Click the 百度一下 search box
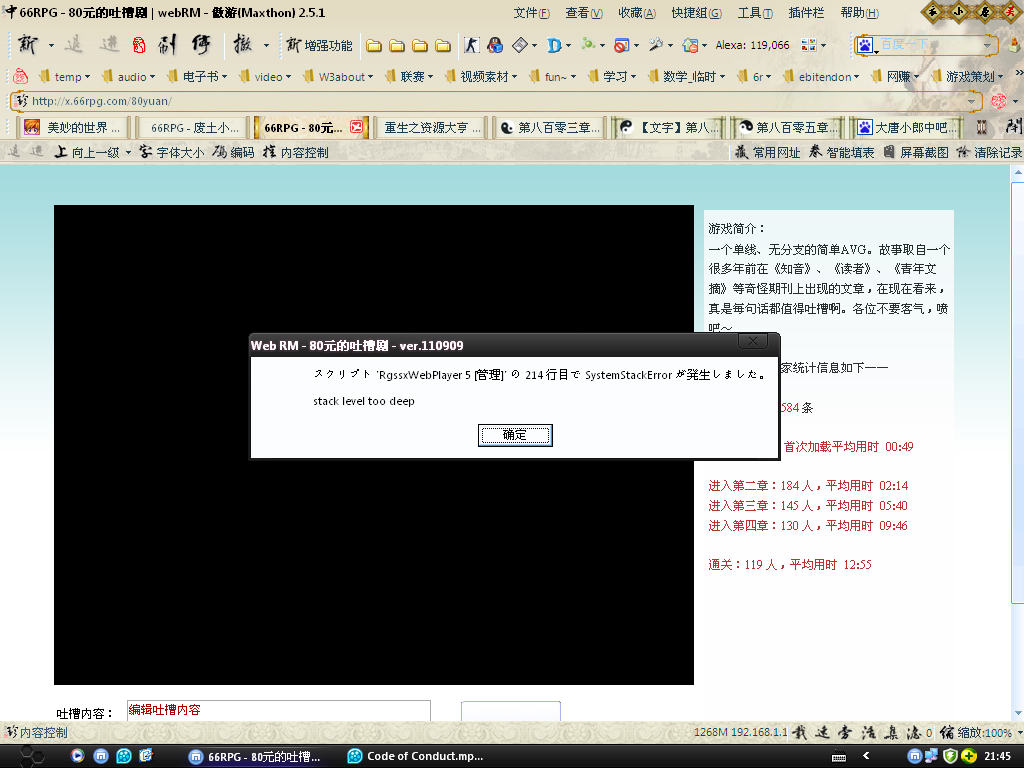This screenshot has width=1024, height=768. tap(927, 45)
